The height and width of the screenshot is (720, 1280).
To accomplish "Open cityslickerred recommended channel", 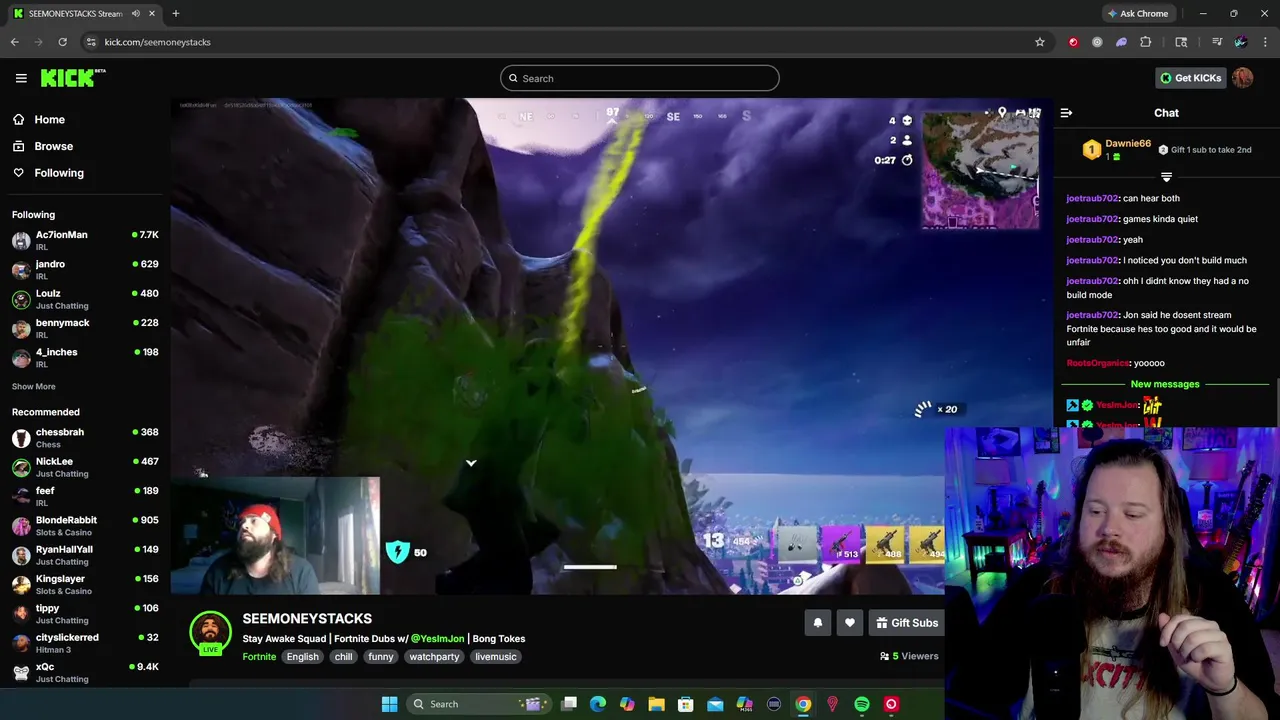I will pos(85,643).
